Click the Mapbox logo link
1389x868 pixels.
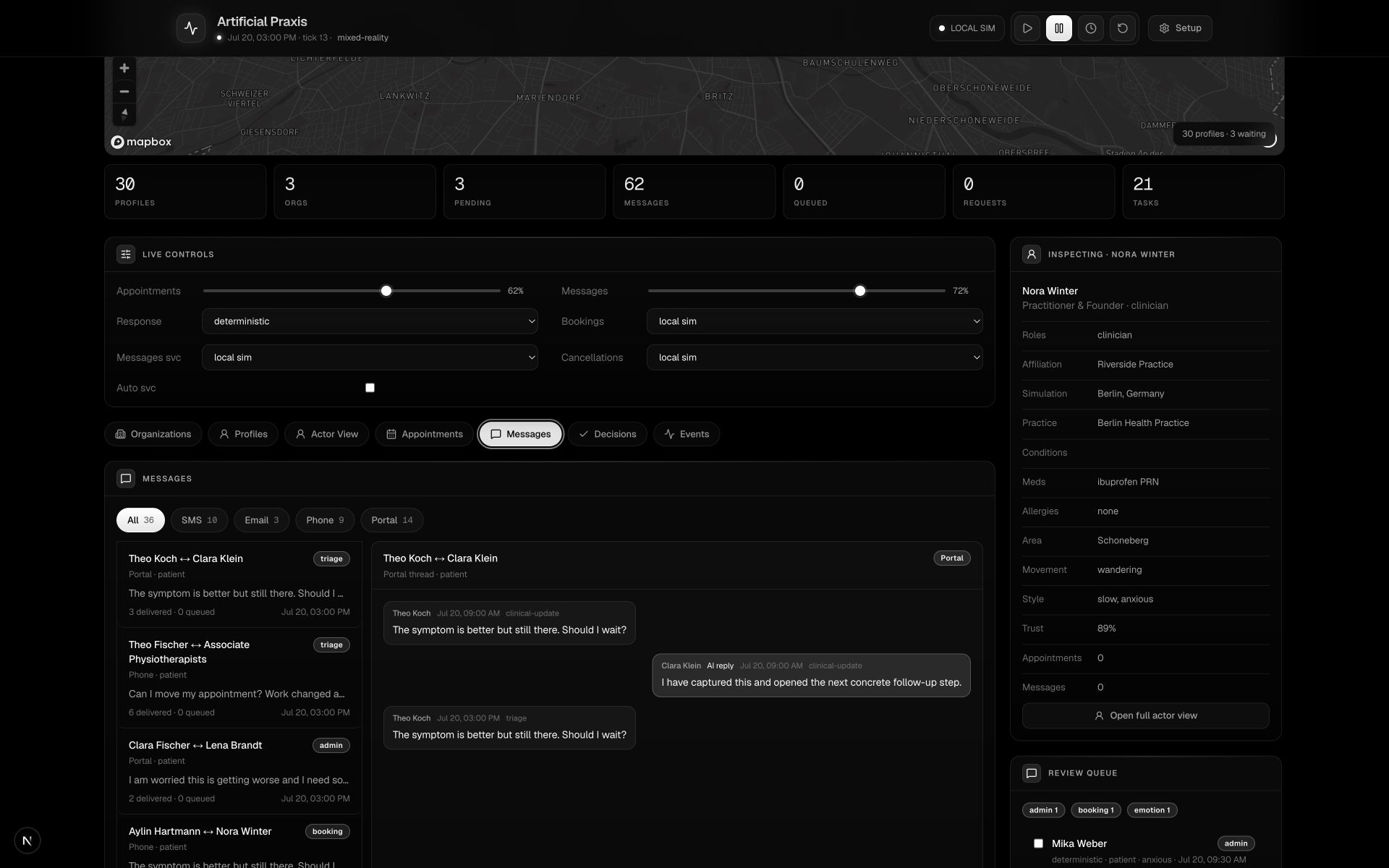pos(141,142)
